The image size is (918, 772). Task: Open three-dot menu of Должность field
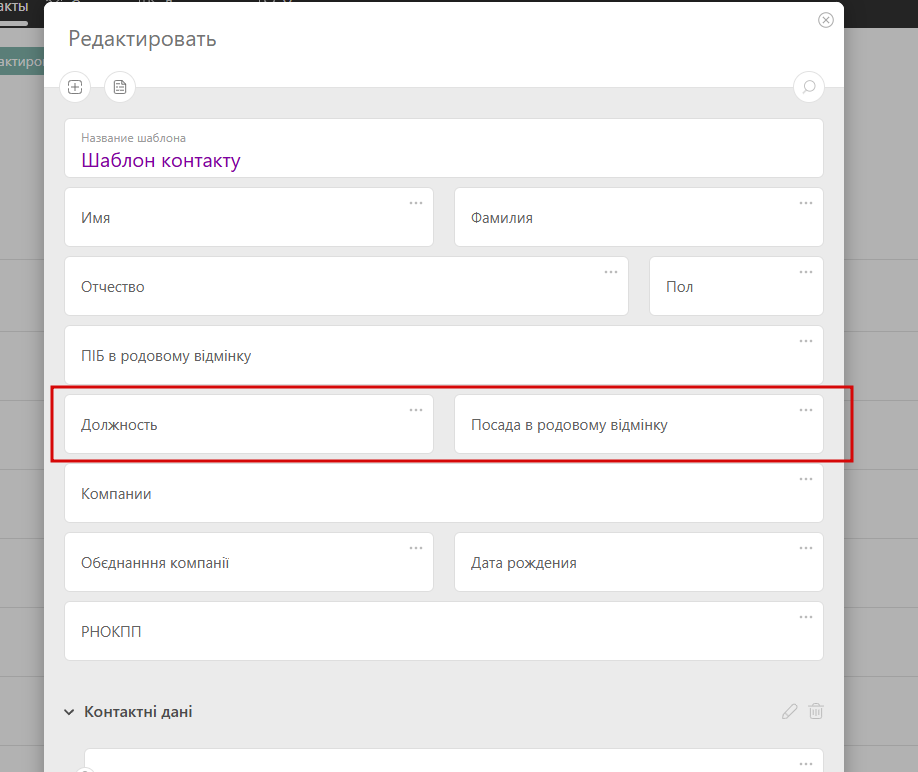[416, 410]
